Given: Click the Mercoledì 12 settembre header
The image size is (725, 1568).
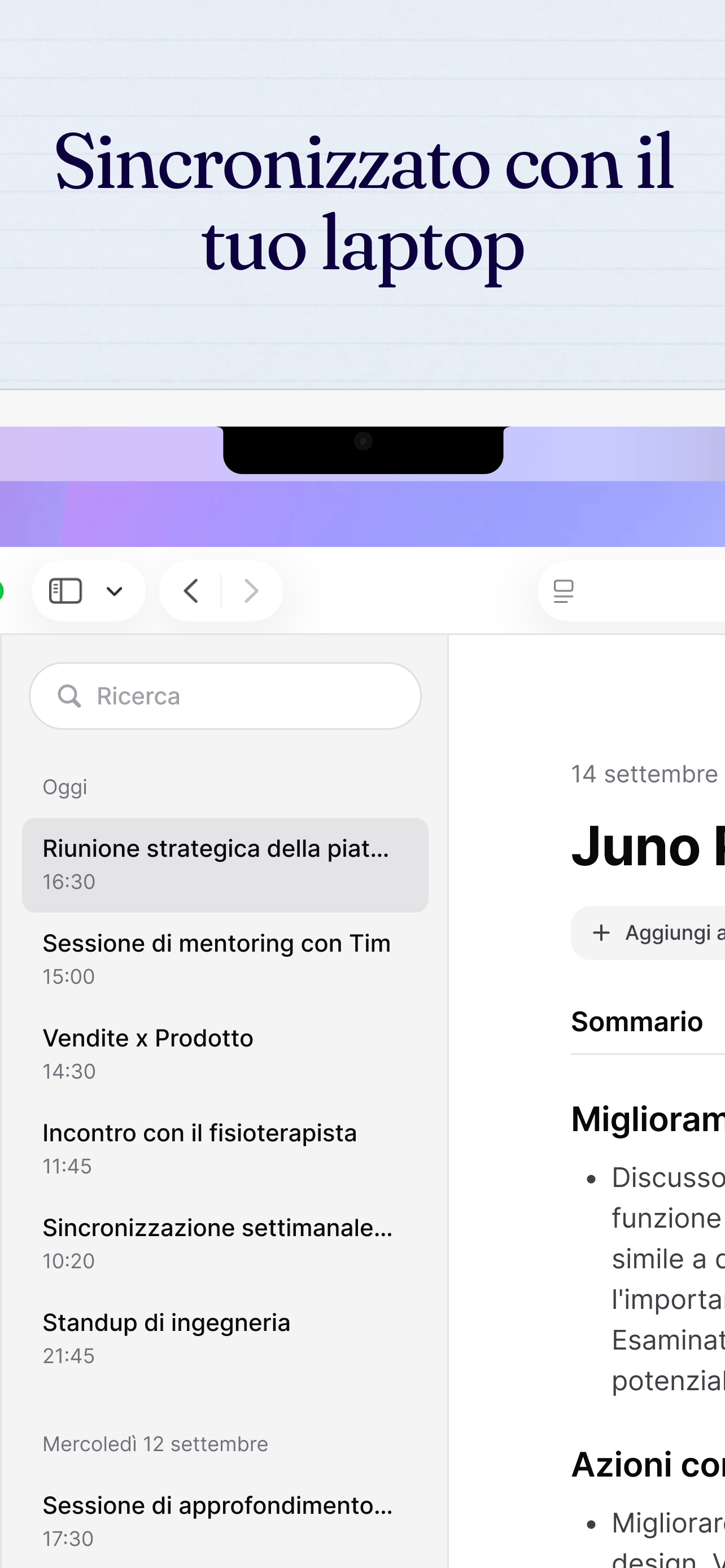Looking at the screenshot, I should click(x=155, y=1444).
